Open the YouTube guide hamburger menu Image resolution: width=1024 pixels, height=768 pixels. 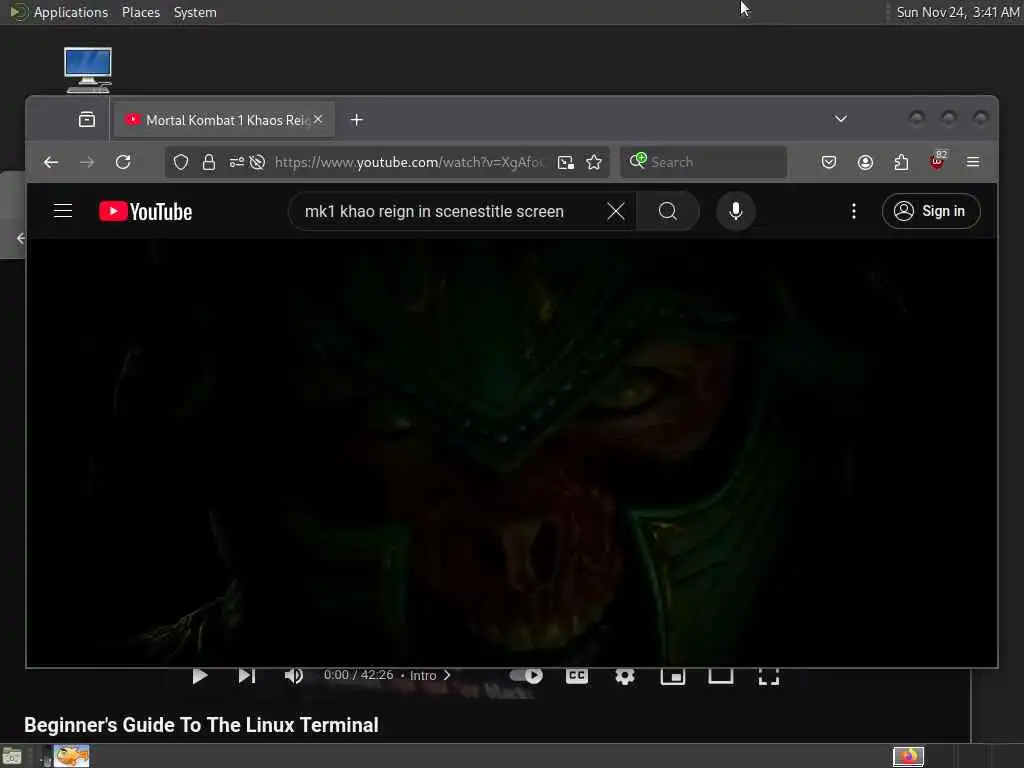click(x=63, y=211)
